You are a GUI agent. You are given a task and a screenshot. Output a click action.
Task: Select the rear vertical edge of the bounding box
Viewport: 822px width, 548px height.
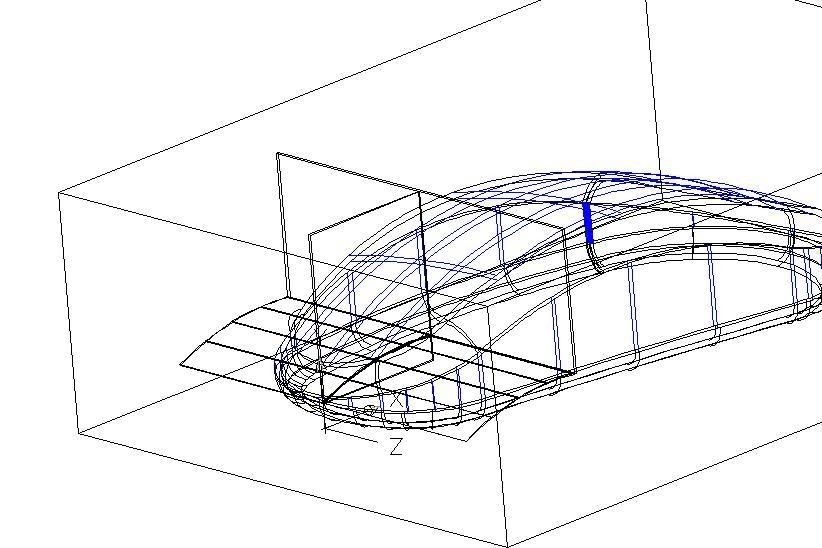pyautogui.click(x=652, y=90)
